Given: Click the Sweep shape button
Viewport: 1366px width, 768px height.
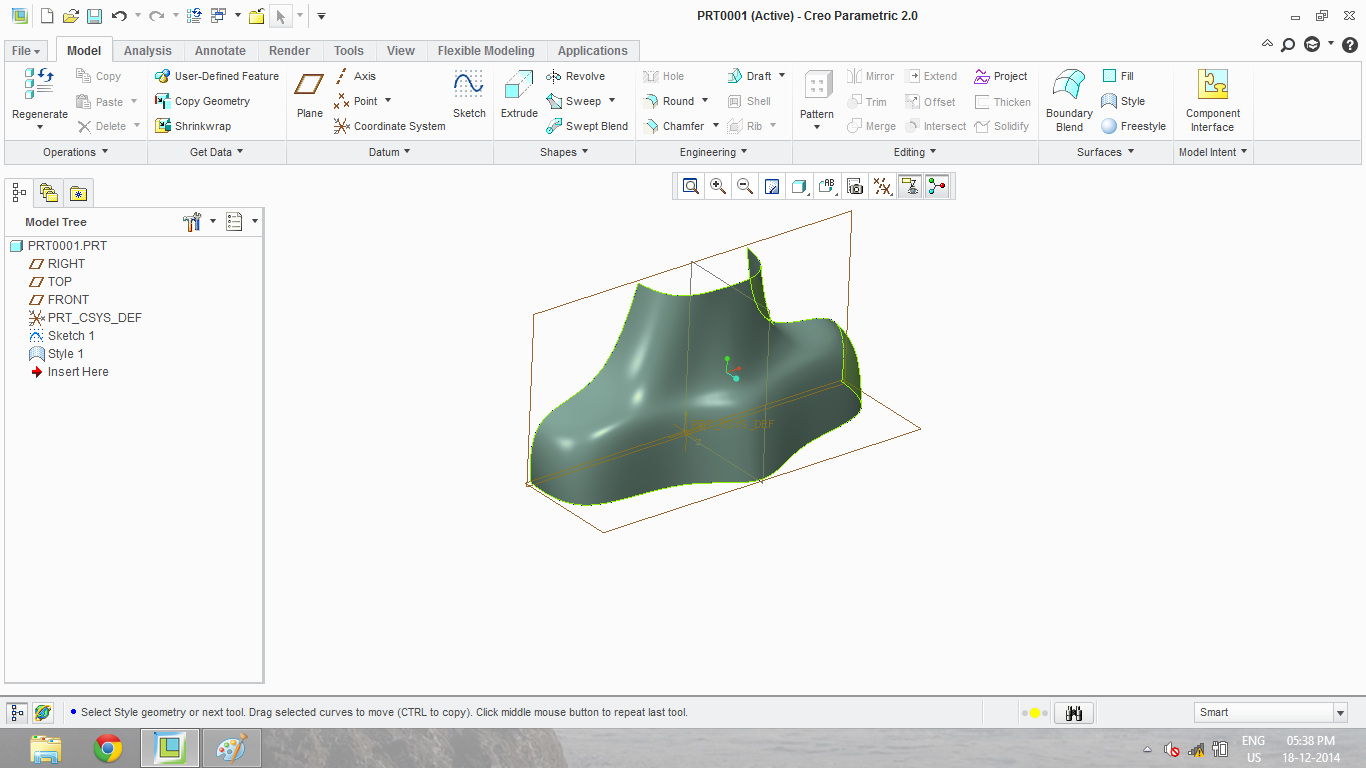Looking at the screenshot, I should (574, 101).
